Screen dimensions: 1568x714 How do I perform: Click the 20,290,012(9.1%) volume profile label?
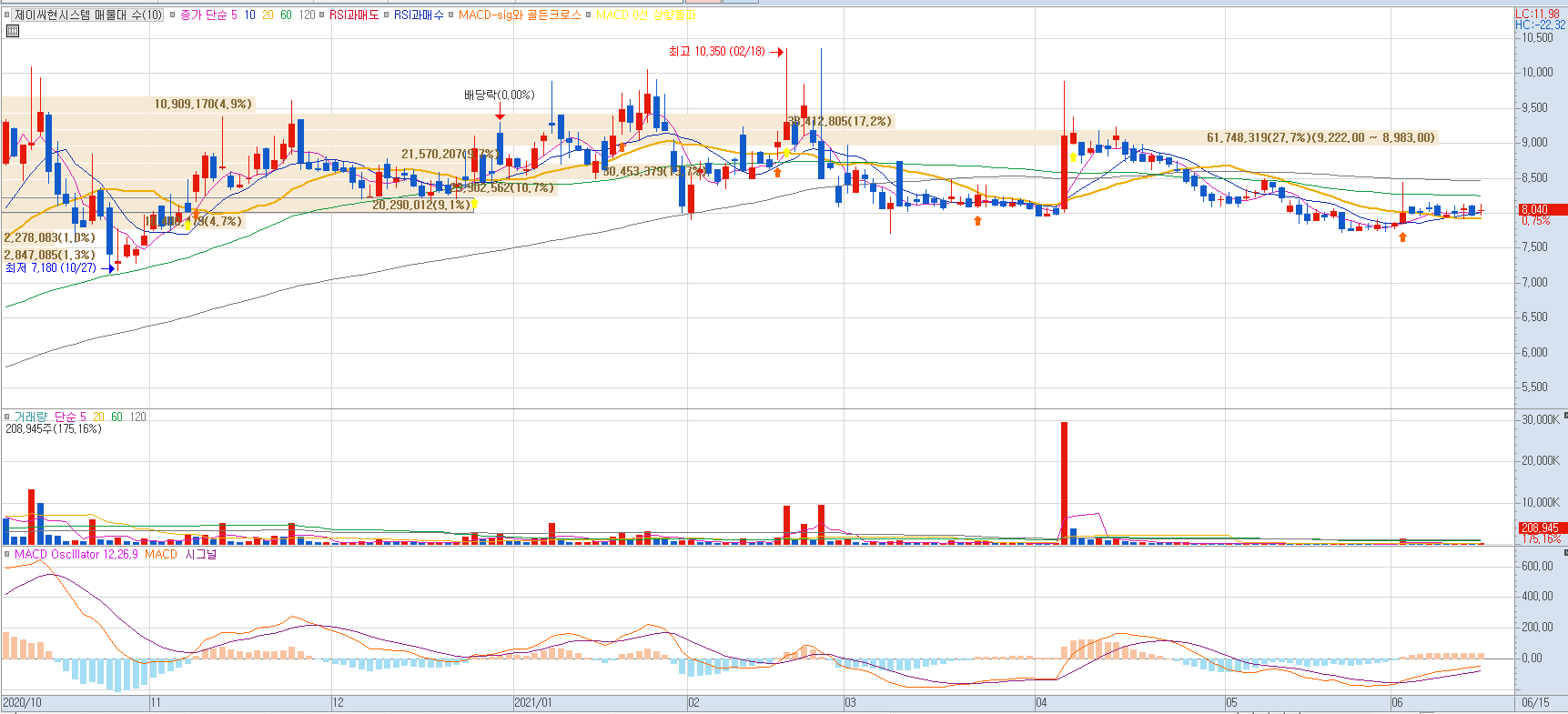[x=421, y=205]
